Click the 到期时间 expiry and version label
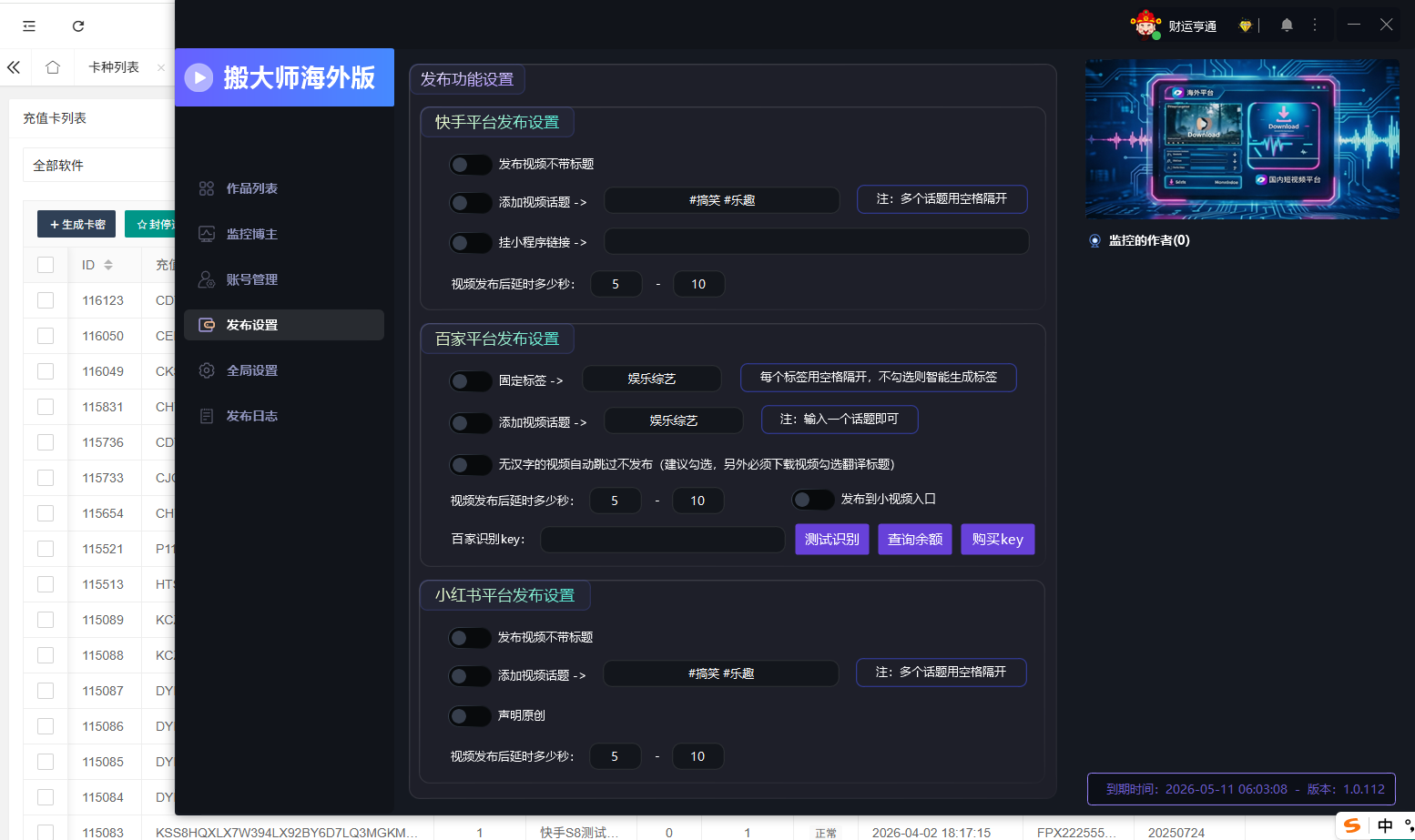The height and width of the screenshot is (840, 1415). (x=1241, y=789)
